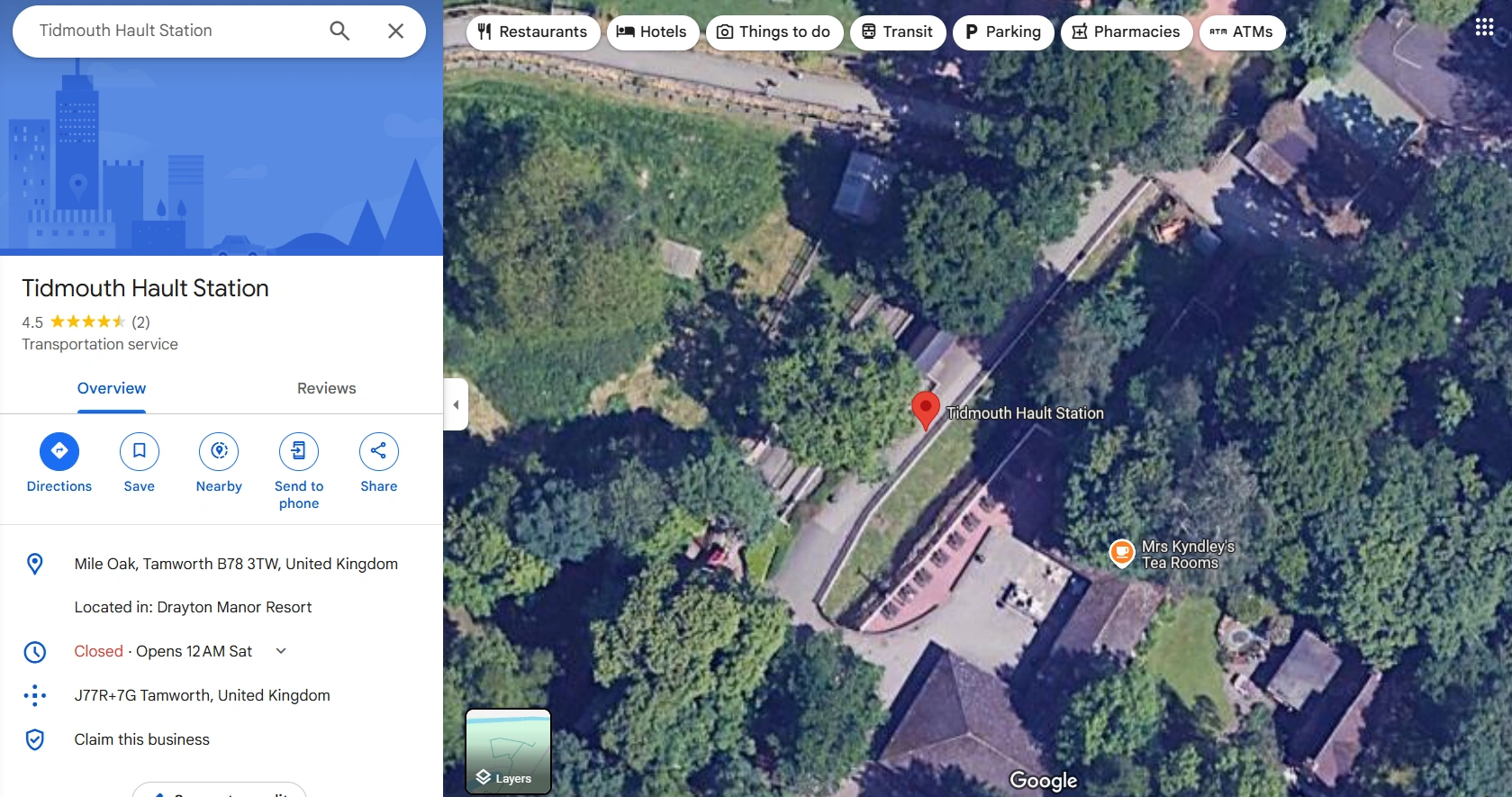This screenshot has height=797, width=1512.
Task: Show Pharmacies on the map
Action: 1127,32
